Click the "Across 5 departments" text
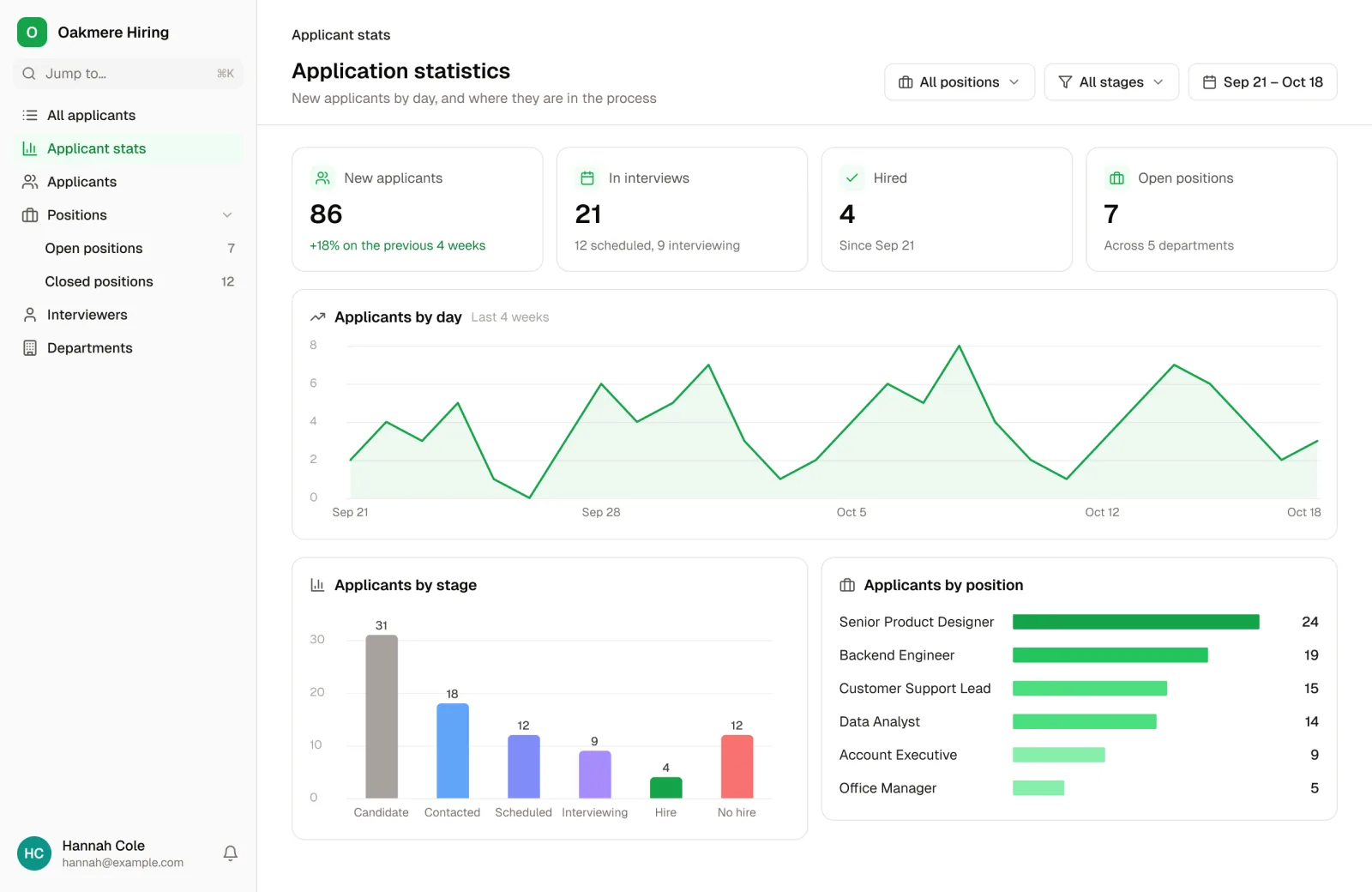Screen dimensions: 1372x892 tap(1169, 245)
